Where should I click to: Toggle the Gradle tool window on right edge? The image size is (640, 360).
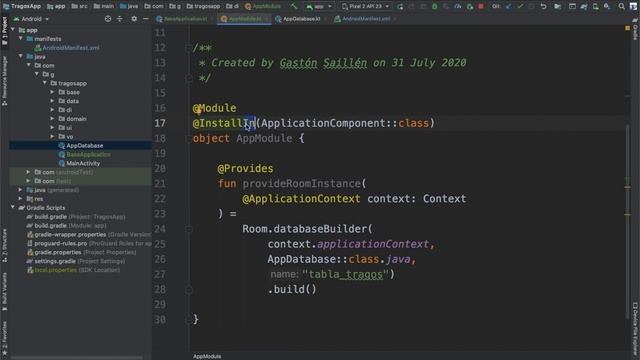coord(635,30)
